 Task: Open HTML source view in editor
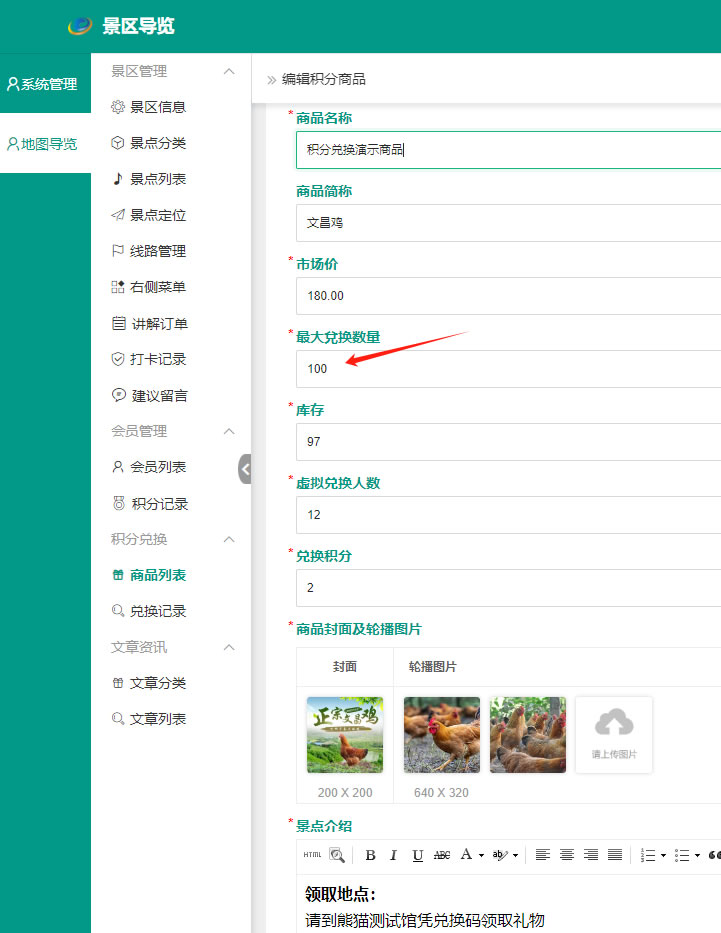(312, 855)
